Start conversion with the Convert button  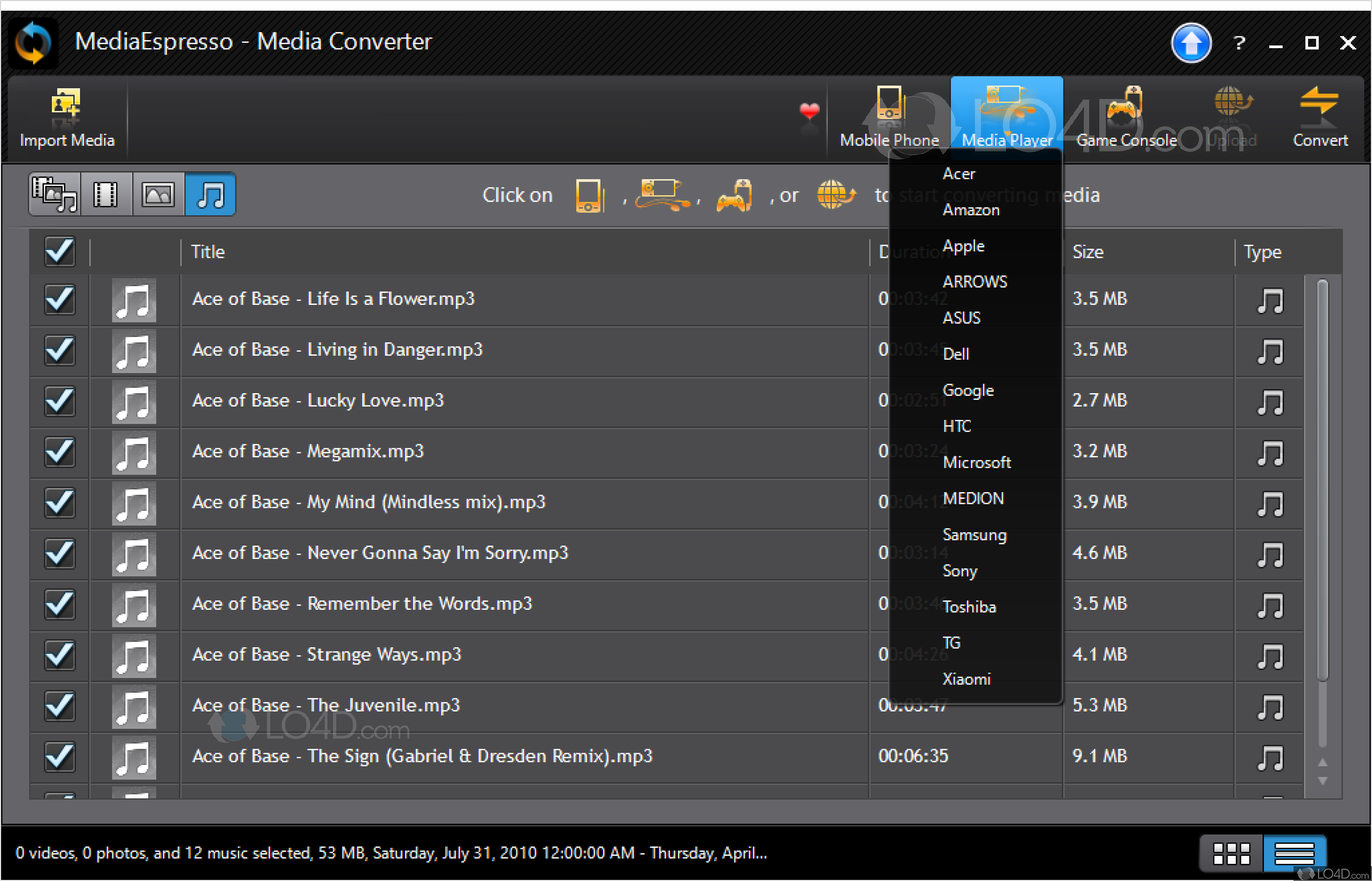tap(1320, 117)
